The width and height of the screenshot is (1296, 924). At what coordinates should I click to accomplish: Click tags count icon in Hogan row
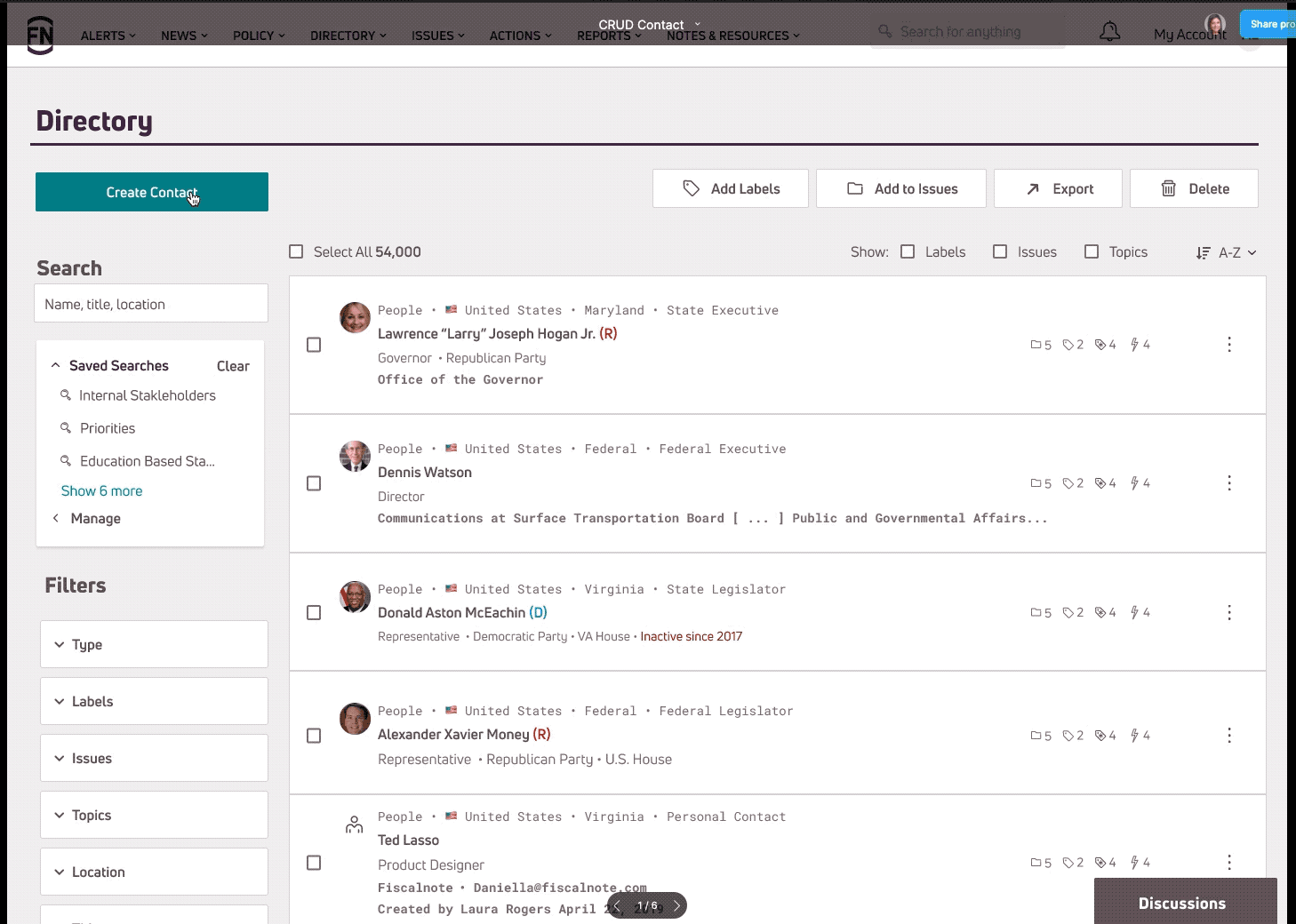tap(1100, 345)
